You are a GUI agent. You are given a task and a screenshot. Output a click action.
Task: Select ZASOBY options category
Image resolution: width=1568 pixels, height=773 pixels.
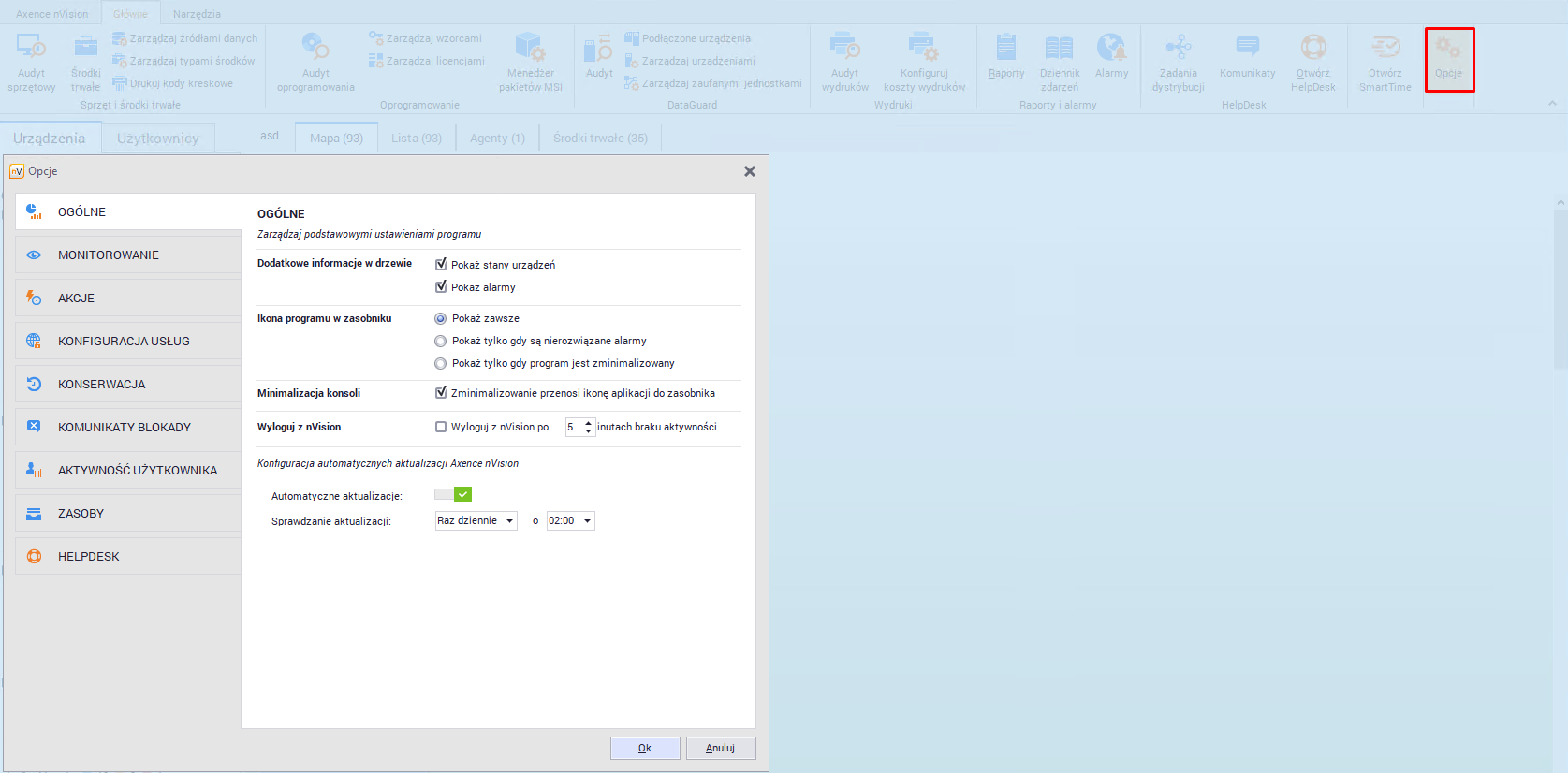pos(128,513)
